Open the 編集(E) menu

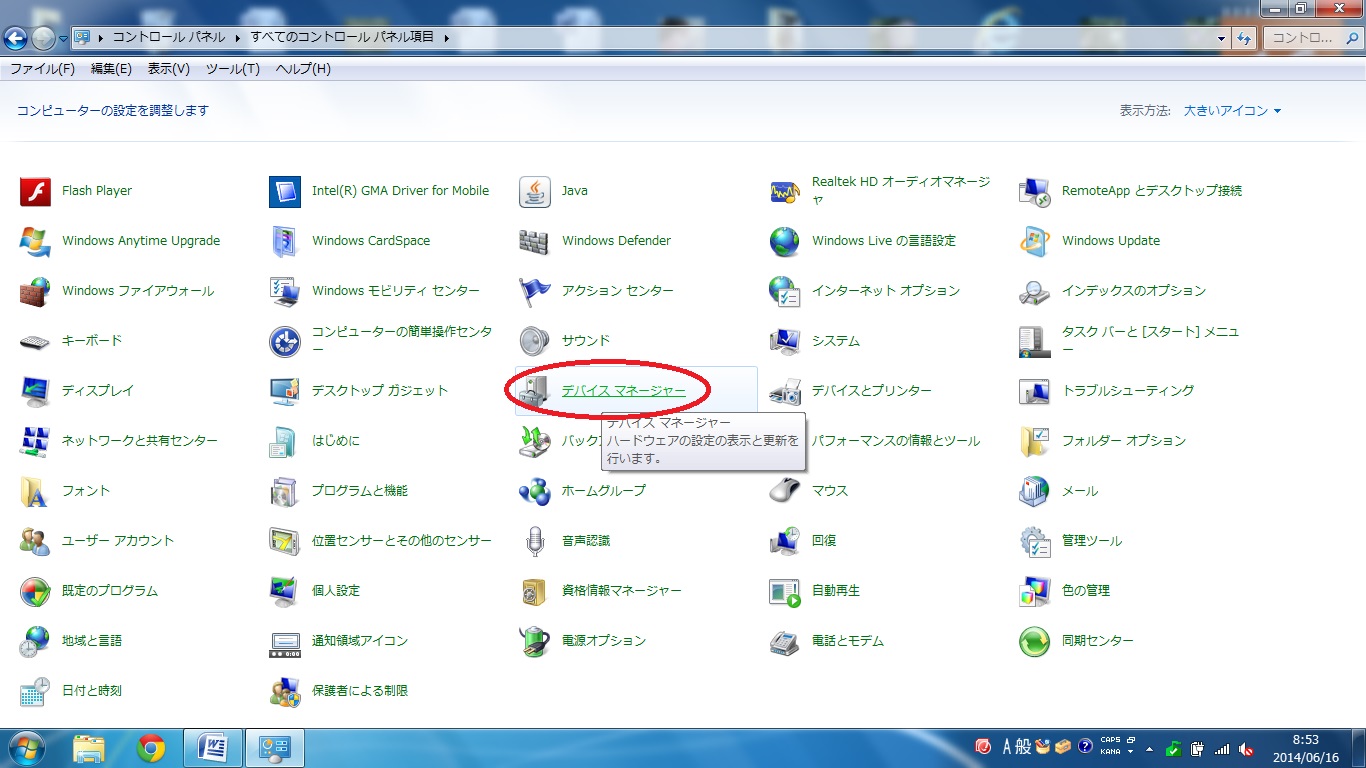pos(111,69)
